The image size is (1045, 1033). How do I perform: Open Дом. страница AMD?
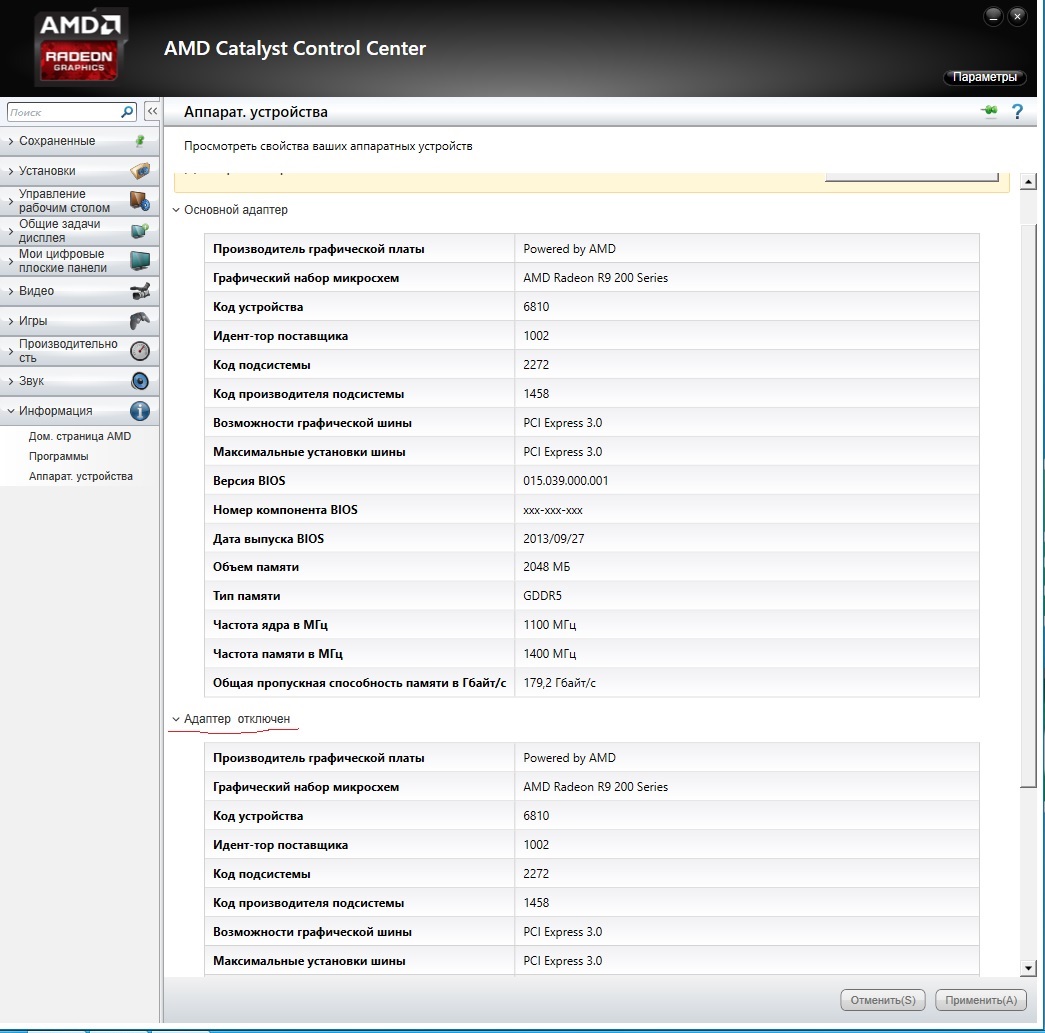click(80, 436)
